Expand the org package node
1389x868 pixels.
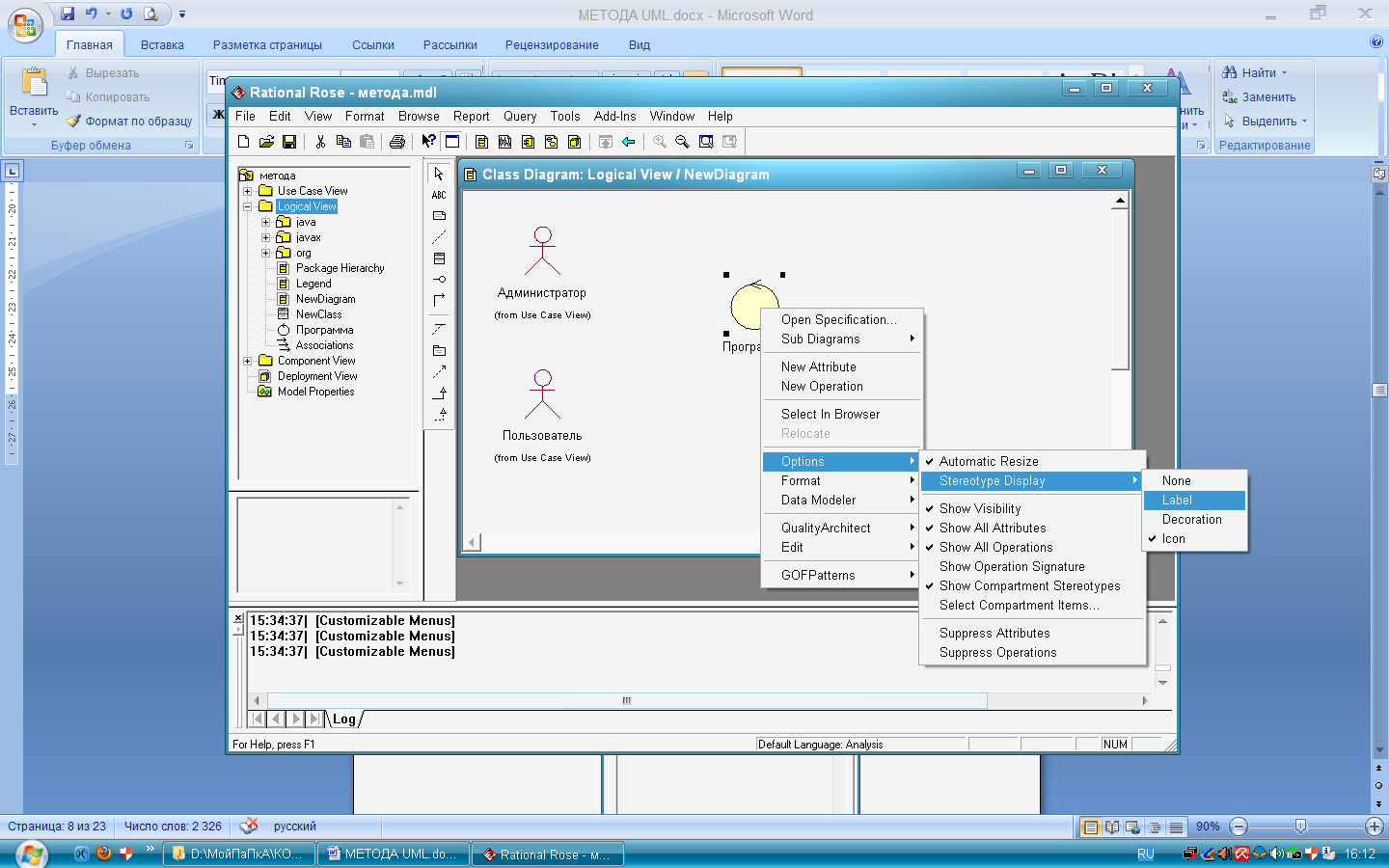266,253
